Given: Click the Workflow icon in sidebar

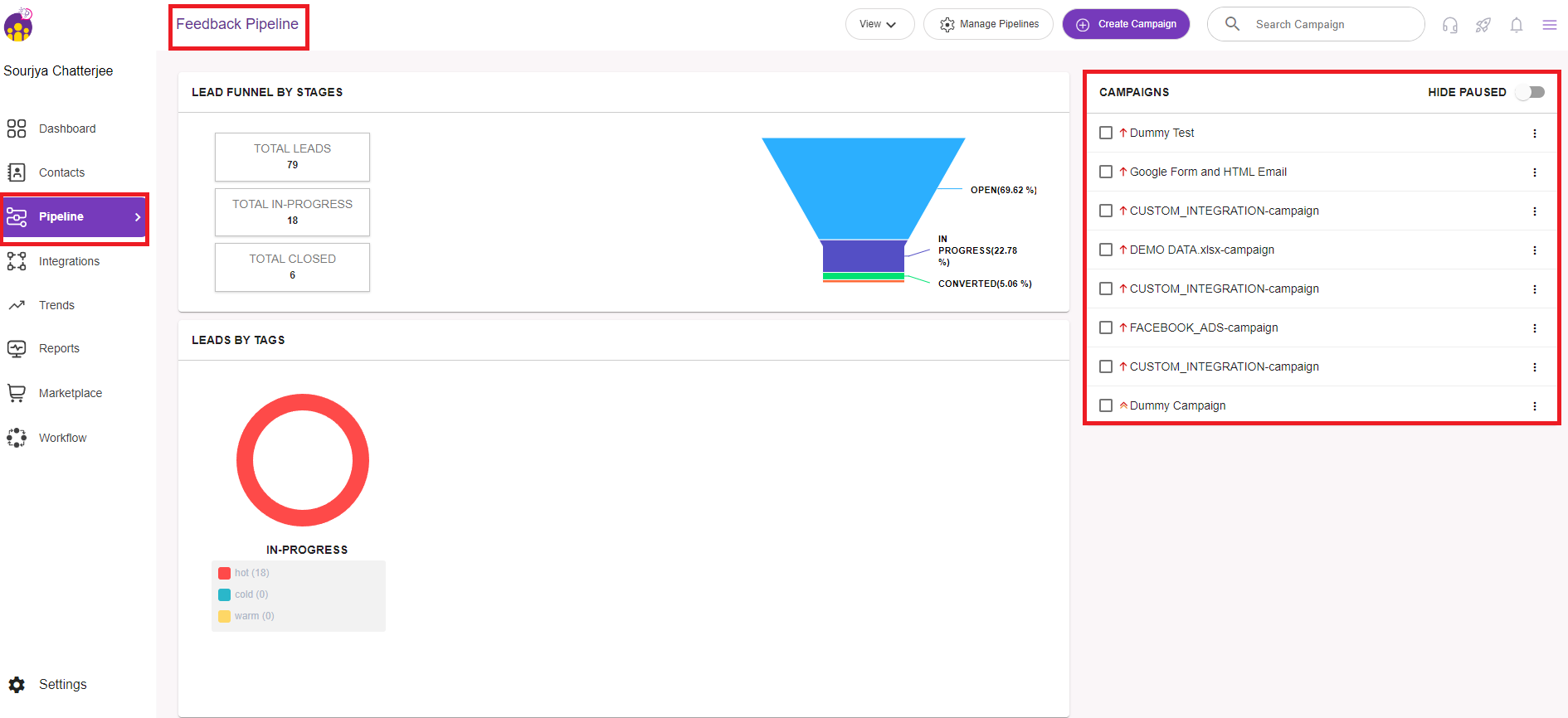Looking at the screenshot, I should [x=17, y=438].
